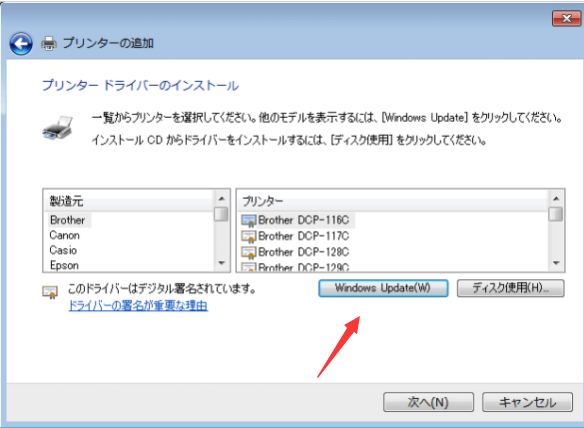Screen dimensions: 584x428
Task: Click printer list scroll up arrow
Action: point(556,199)
